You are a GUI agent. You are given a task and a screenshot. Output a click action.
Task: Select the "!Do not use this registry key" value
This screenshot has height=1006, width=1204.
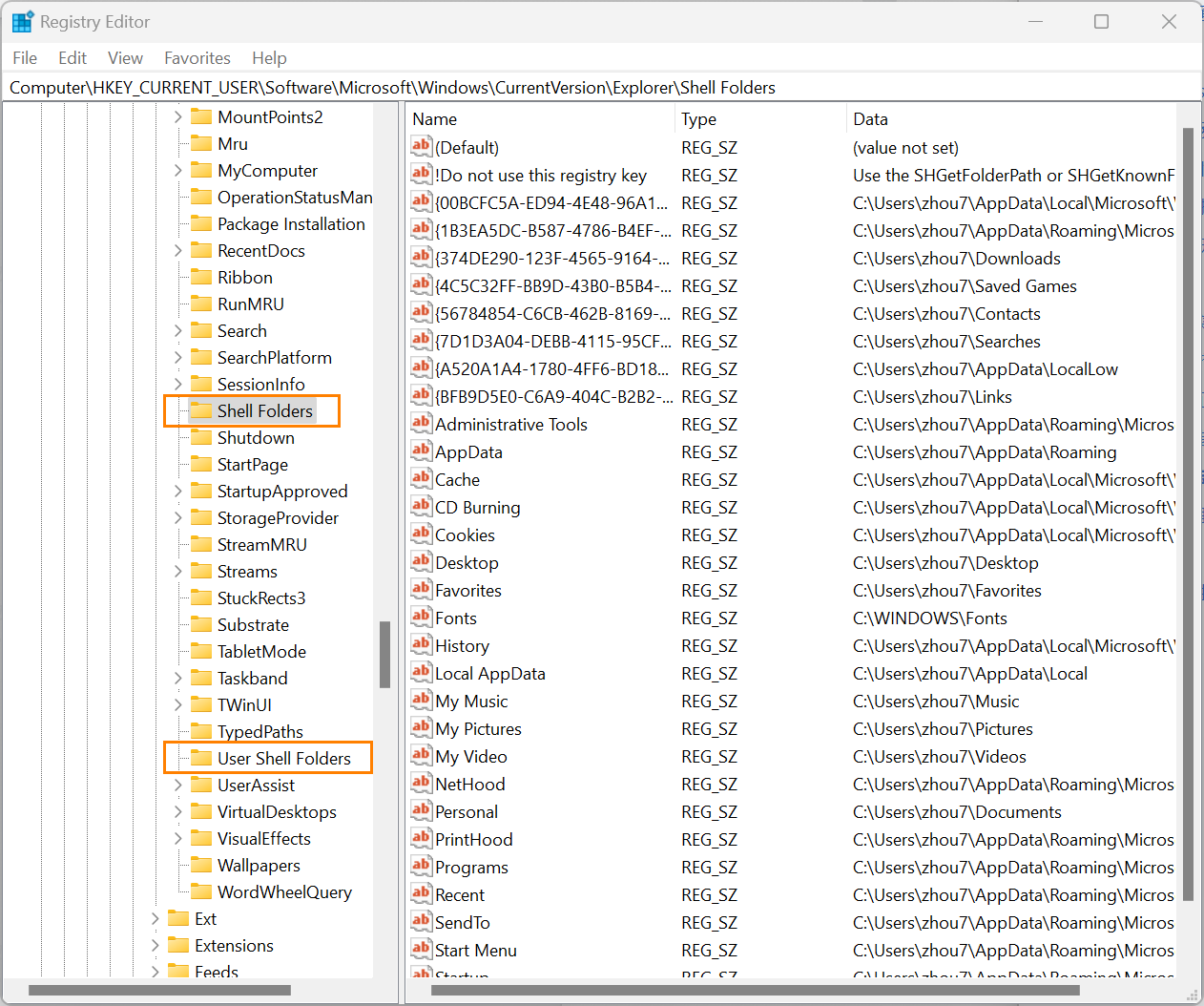click(x=541, y=176)
